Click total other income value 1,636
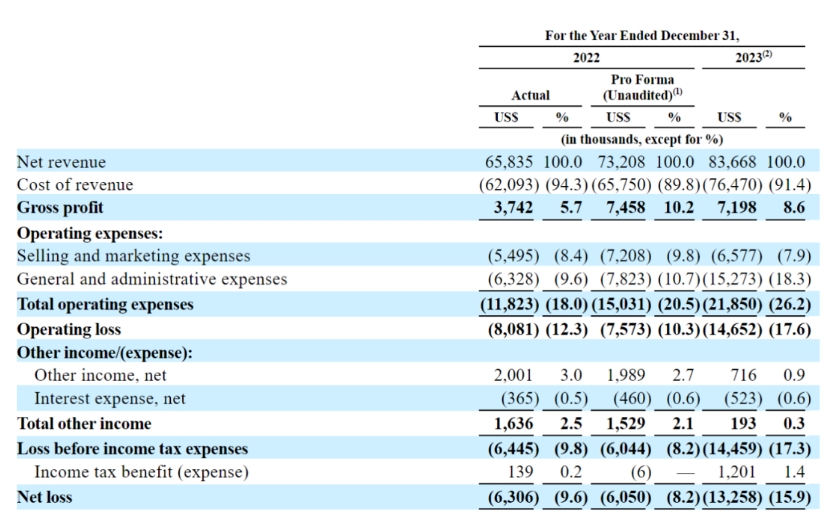This screenshot has width=832, height=526. pyautogui.click(x=513, y=424)
